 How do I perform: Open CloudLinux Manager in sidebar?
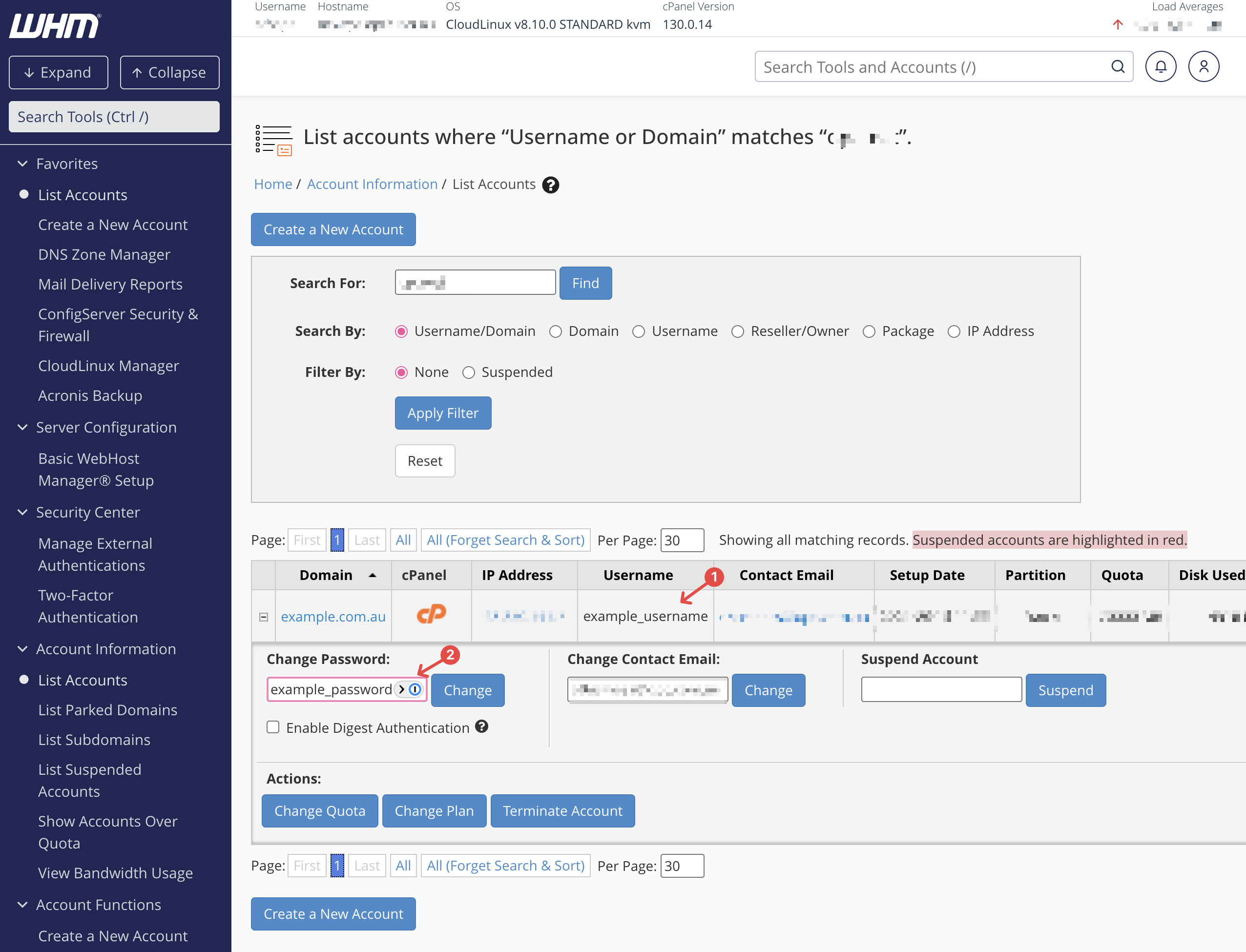108,366
